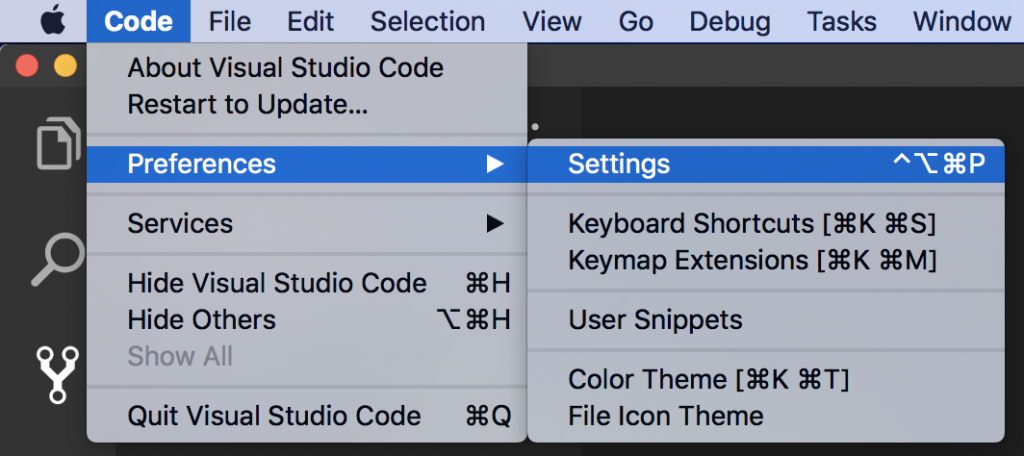The image size is (1024, 456).
Task: Click the yellow minimize window button
Action: [x=65, y=66]
